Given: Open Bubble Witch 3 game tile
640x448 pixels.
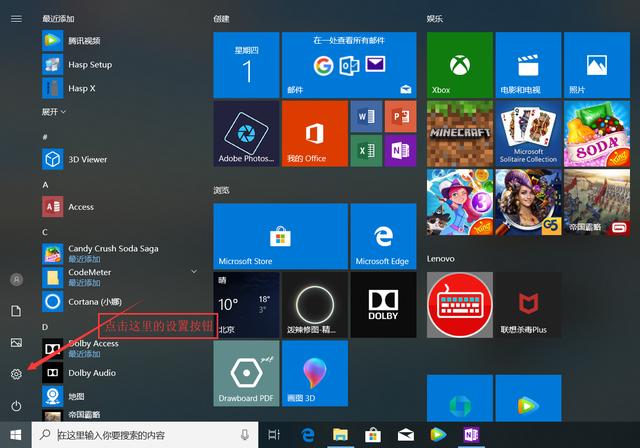Looking at the screenshot, I should click(460, 202).
